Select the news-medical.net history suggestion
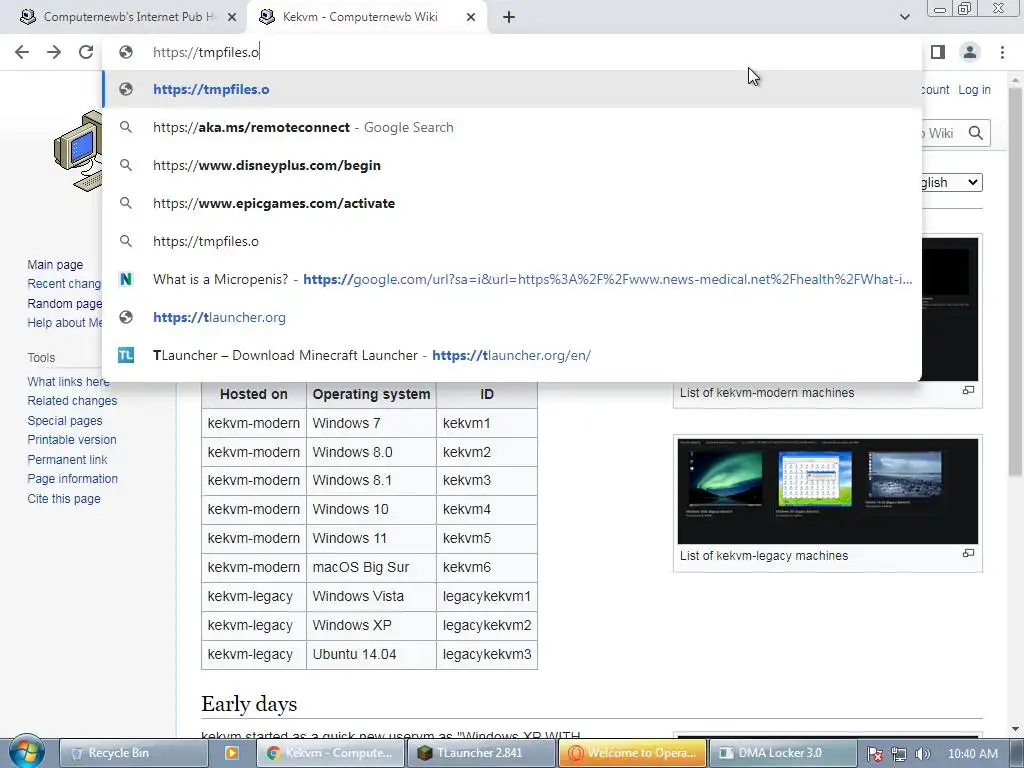Image resolution: width=1024 pixels, height=768 pixels. click(x=512, y=280)
